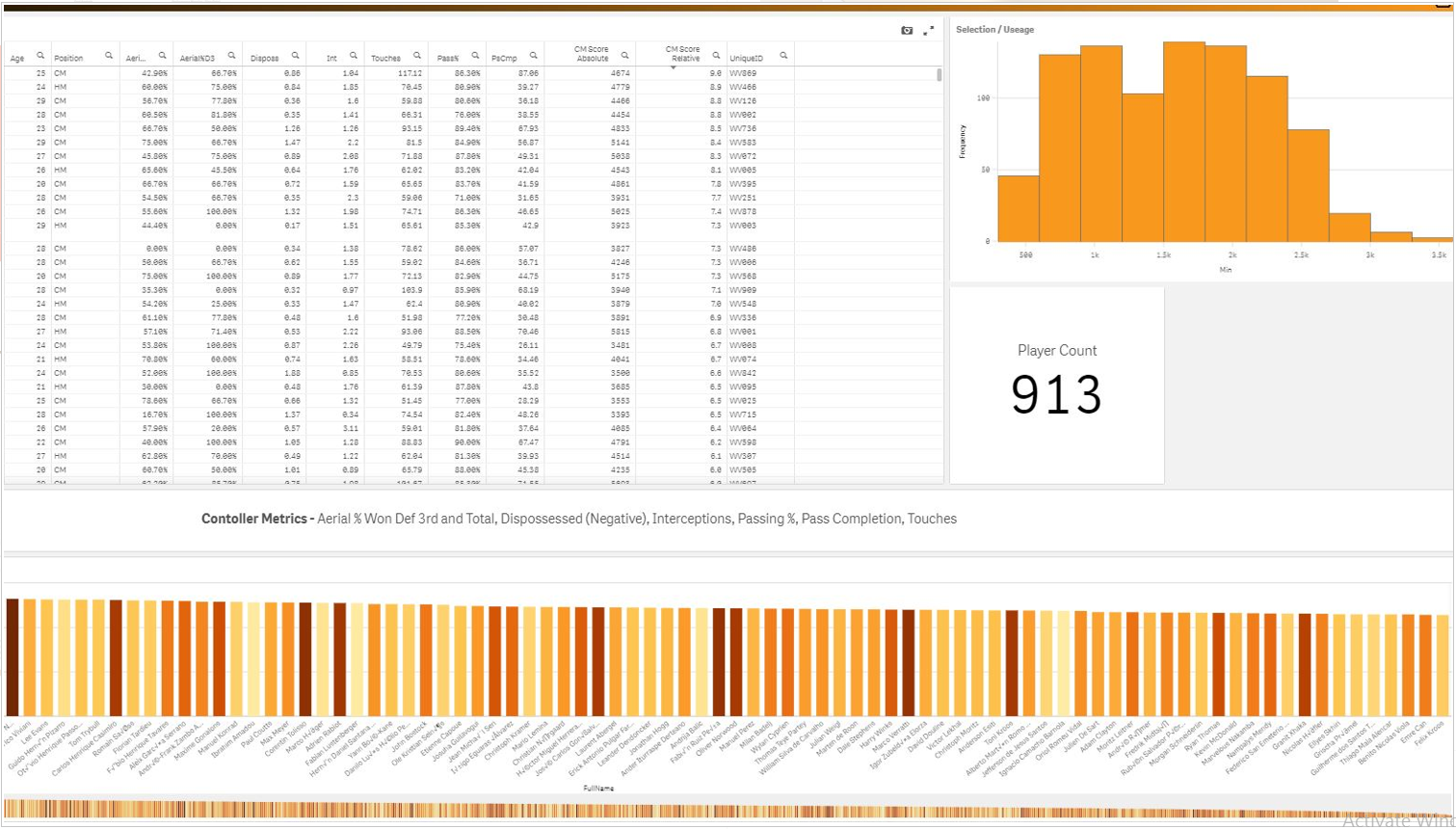The width and height of the screenshot is (1456, 829).
Task: Search the Touches column values
Action: coord(417,56)
